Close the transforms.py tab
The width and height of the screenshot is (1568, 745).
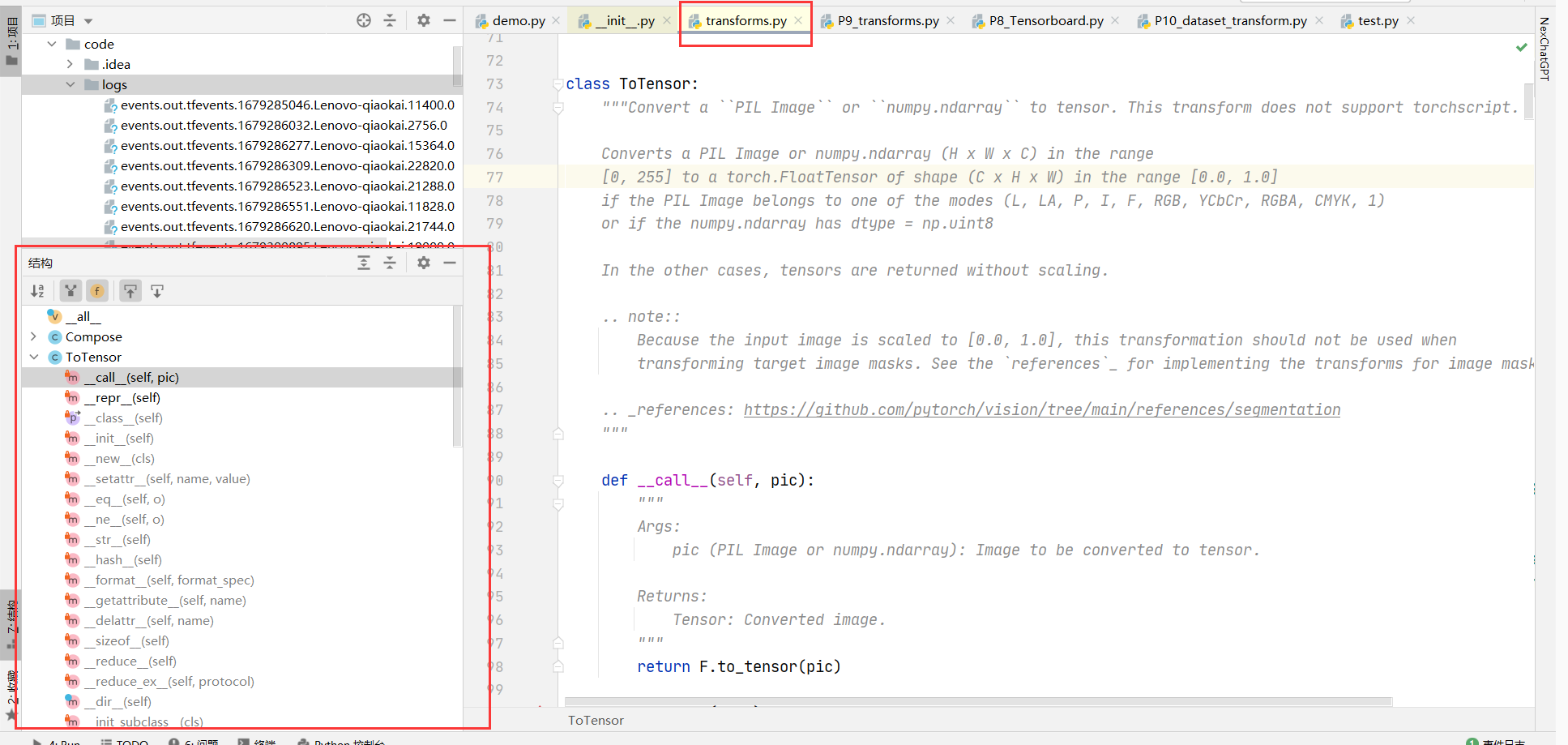click(798, 21)
